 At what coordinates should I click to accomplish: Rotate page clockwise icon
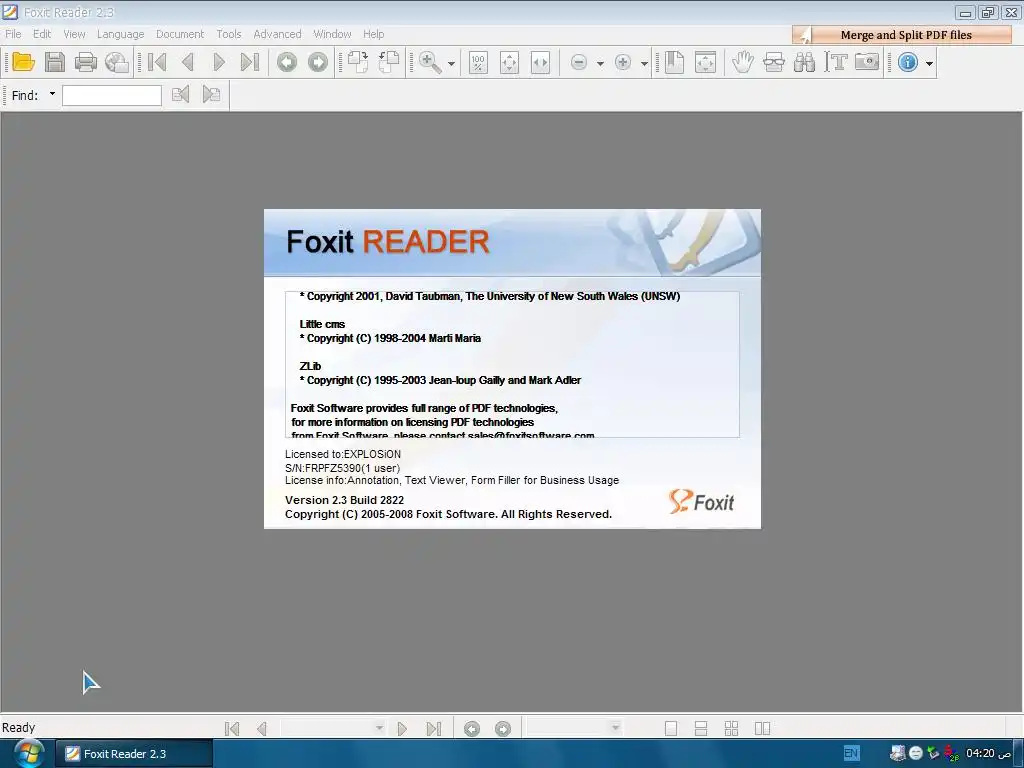tap(358, 62)
